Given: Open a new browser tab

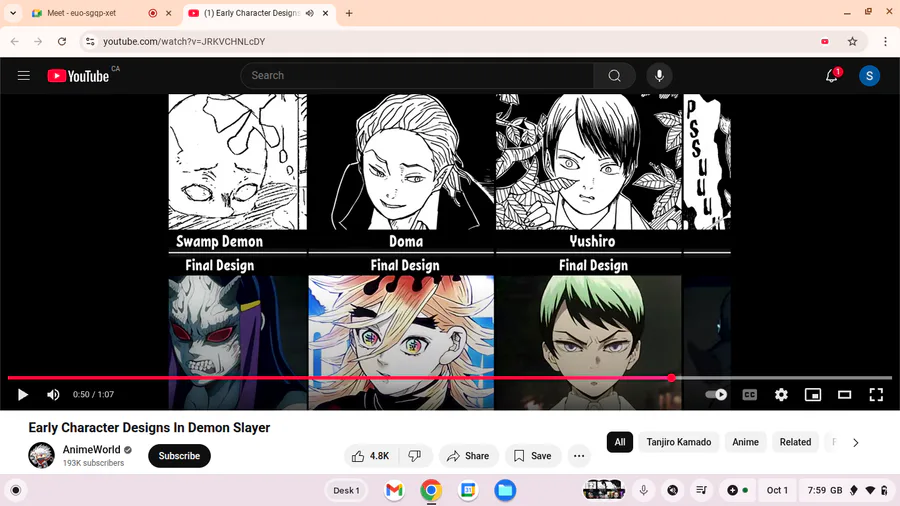Looking at the screenshot, I should pyautogui.click(x=349, y=13).
